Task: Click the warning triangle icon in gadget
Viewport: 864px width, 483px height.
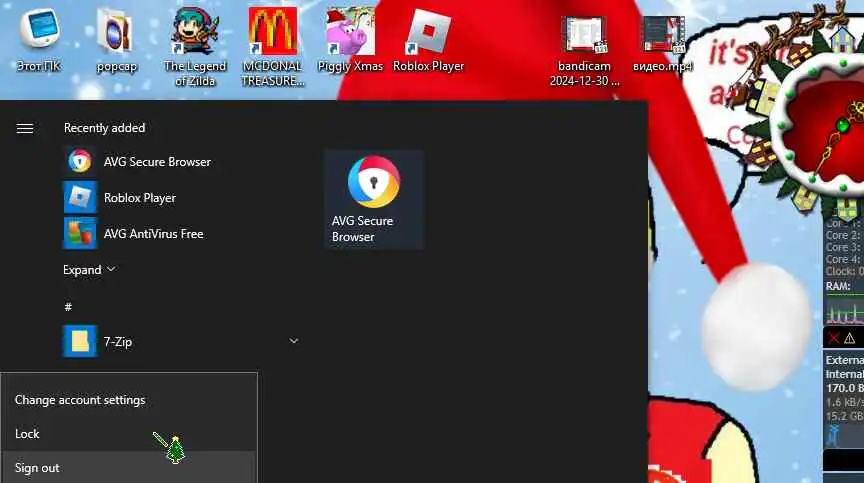Action: (850, 338)
